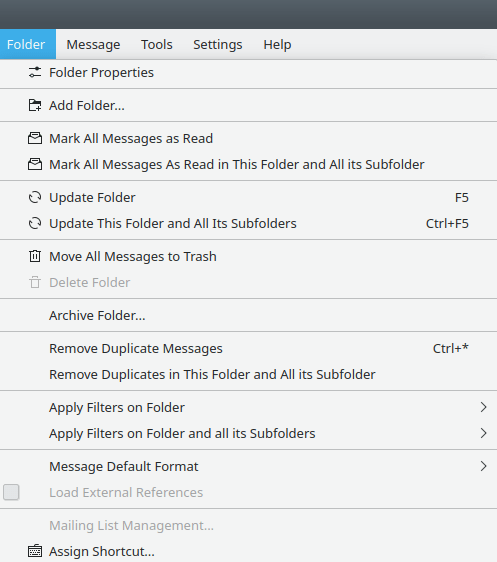Screen dimensions: 497x562
Task: Click the refresh icon next to Update Folder
Action: point(35,197)
